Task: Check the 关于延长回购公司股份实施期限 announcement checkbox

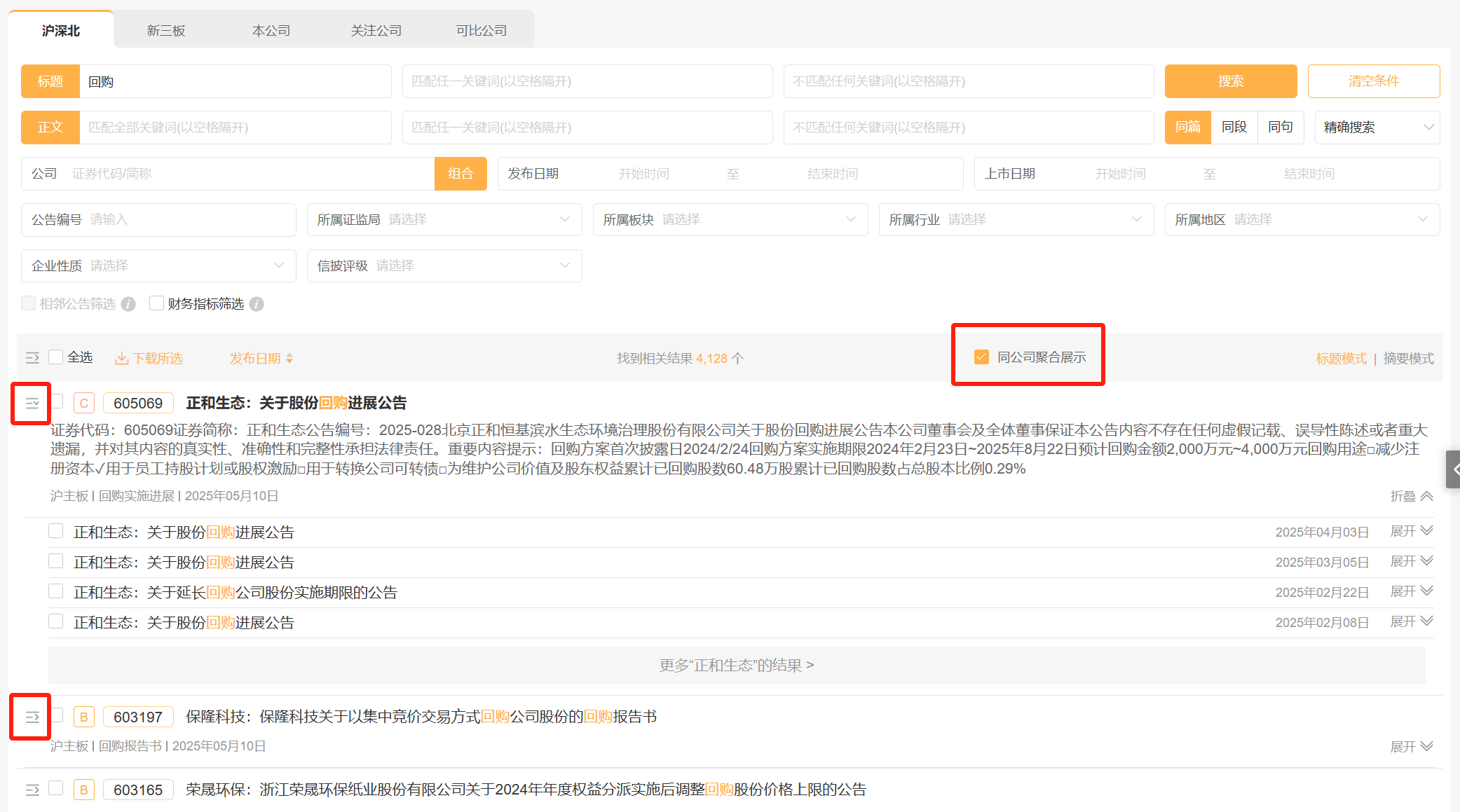Action: point(56,591)
